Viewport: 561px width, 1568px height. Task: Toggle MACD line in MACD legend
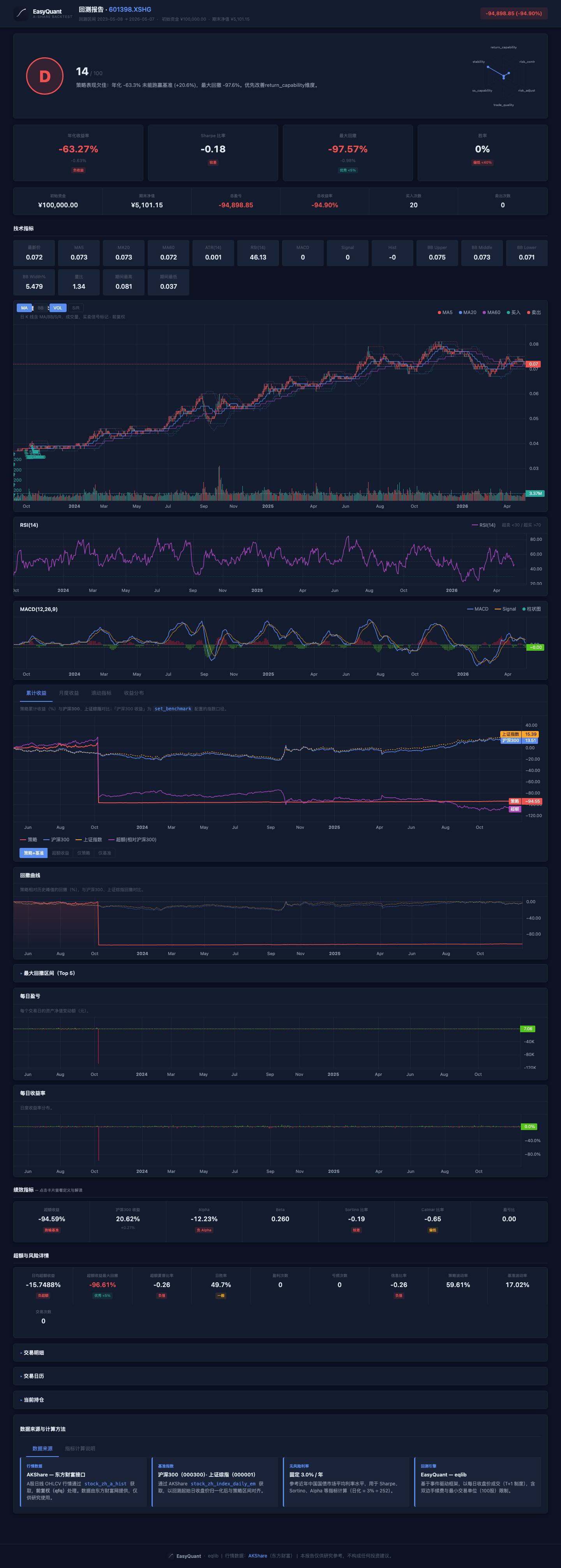tap(478, 609)
